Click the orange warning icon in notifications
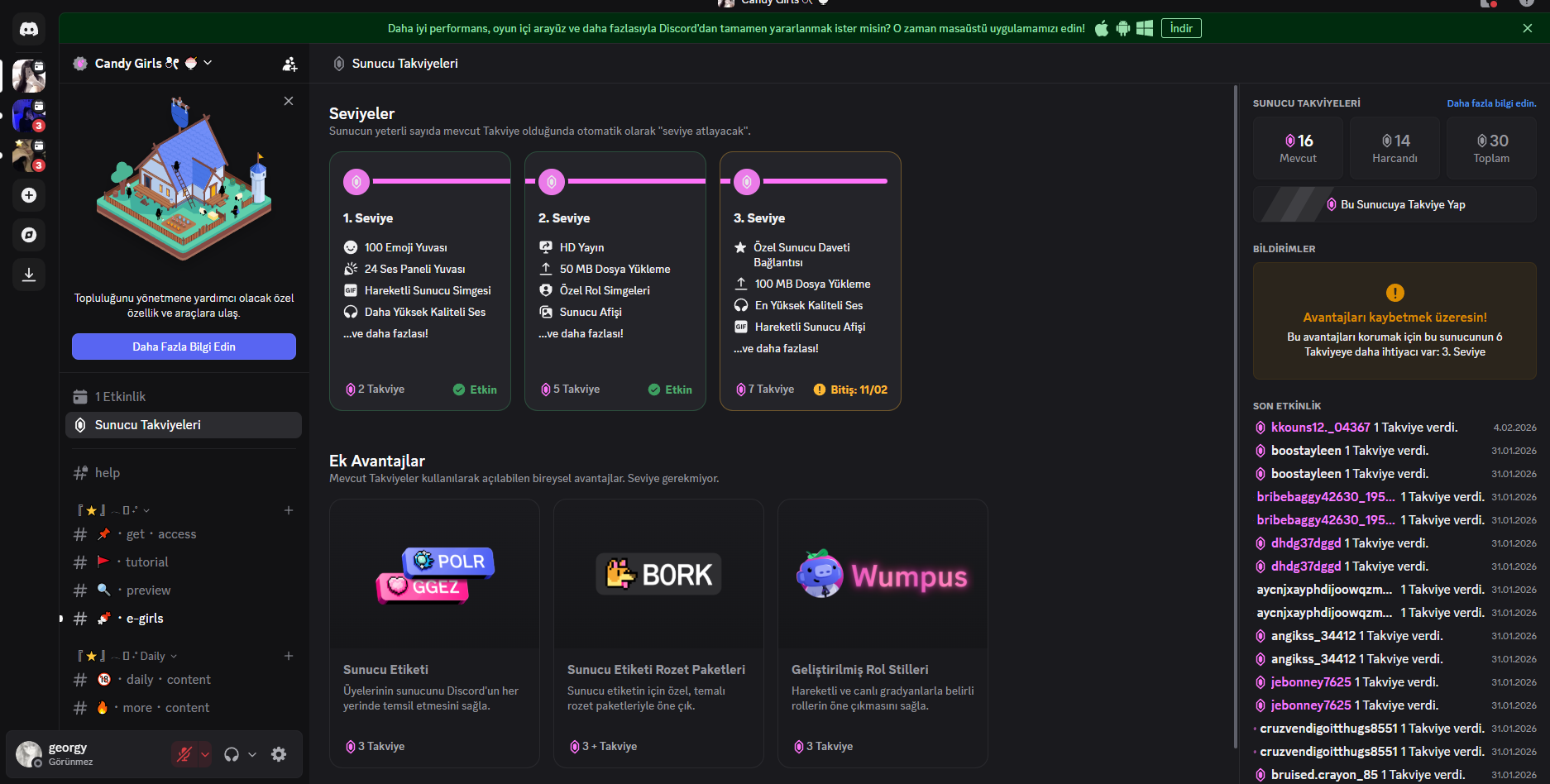The height and width of the screenshot is (784, 1550). pyautogui.click(x=1395, y=293)
